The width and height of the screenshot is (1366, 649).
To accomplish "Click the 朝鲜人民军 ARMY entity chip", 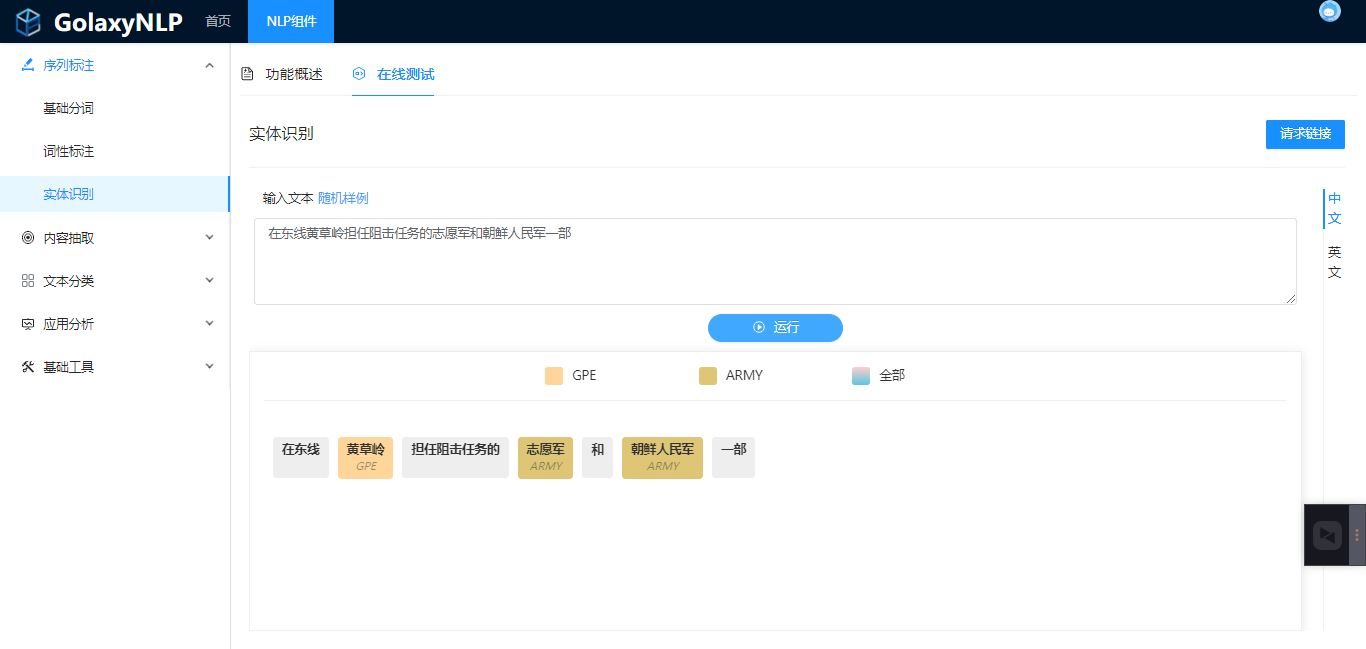I will click(662, 458).
